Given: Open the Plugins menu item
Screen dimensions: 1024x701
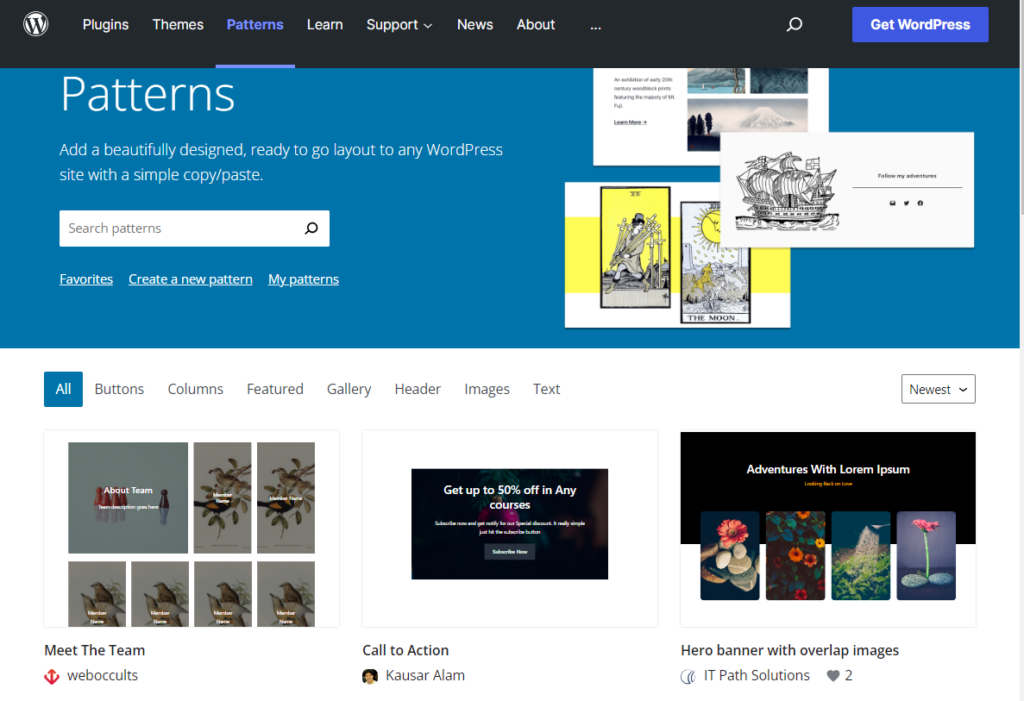Looking at the screenshot, I should click(106, 24).
